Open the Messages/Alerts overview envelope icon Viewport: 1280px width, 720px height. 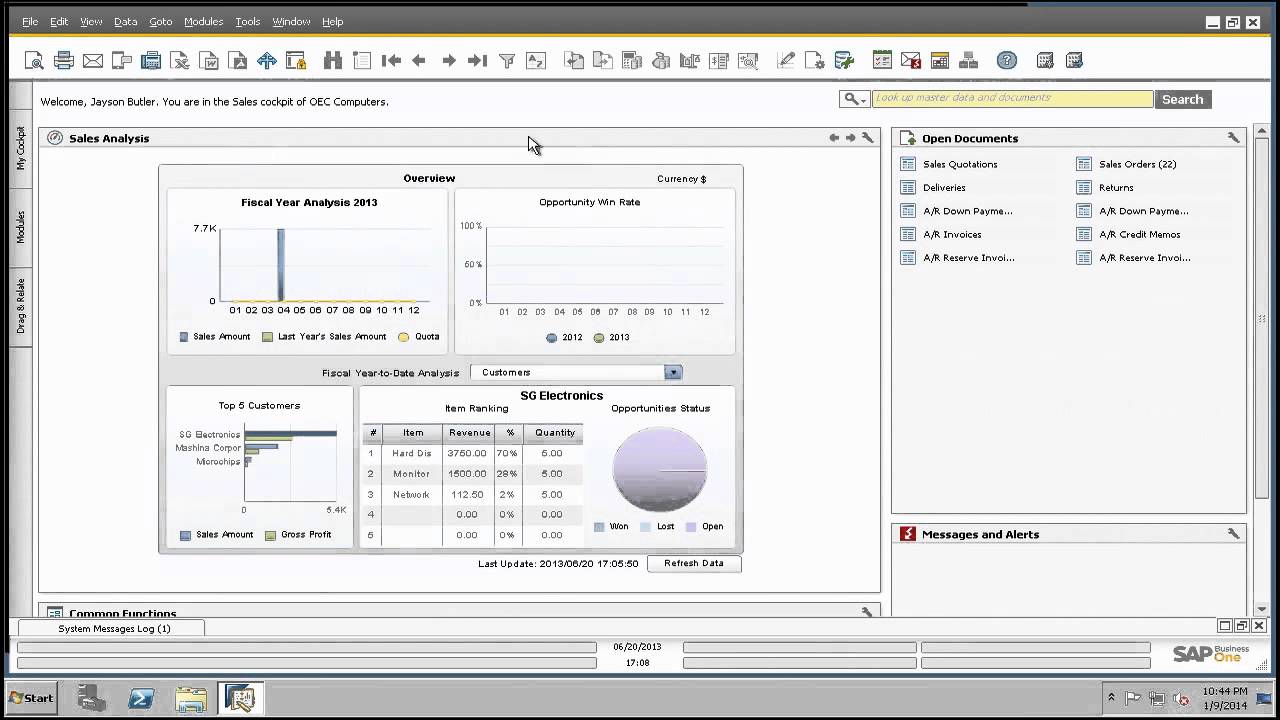911,61
